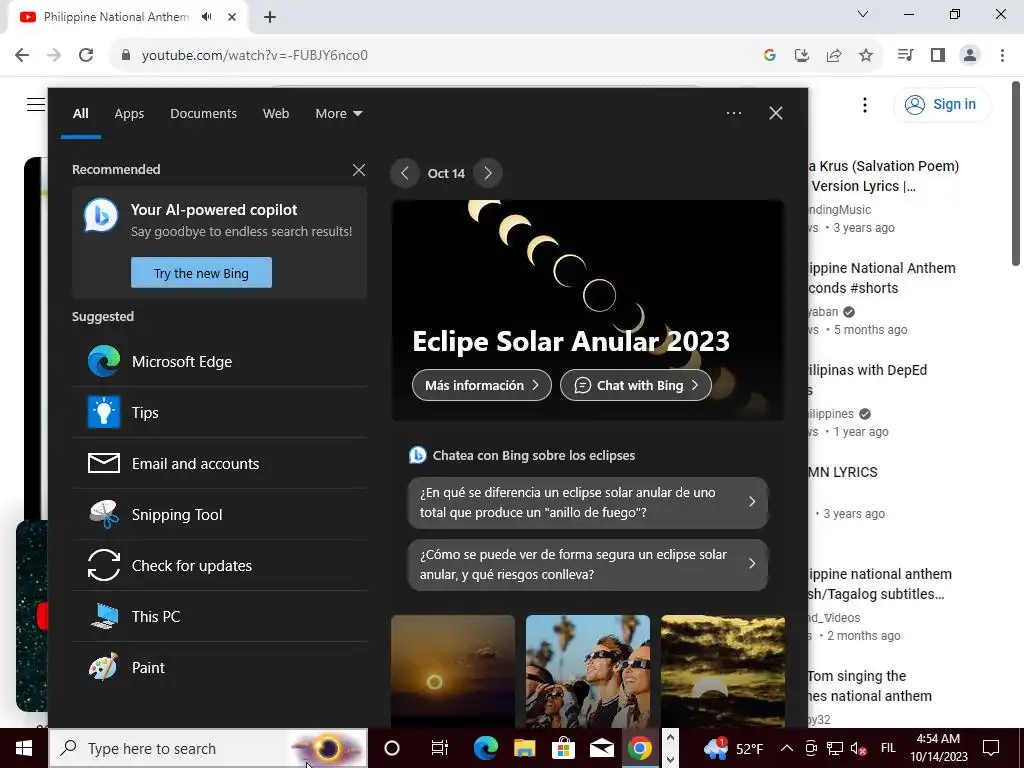Image resolution: width=1024 pixels, height=768 pixels.
Task: Open the Tips app suggestion
Action: (219, 412)
